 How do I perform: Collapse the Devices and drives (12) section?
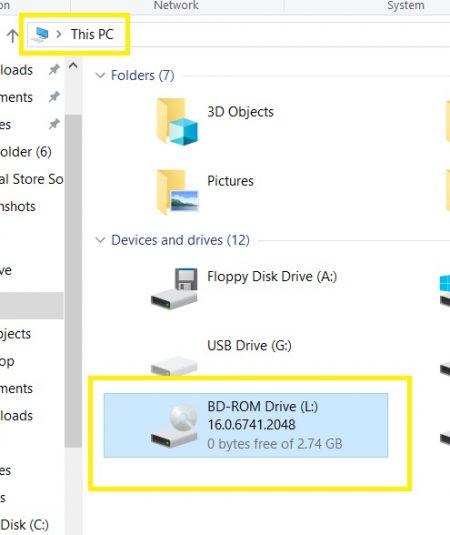tap(100, 240)
